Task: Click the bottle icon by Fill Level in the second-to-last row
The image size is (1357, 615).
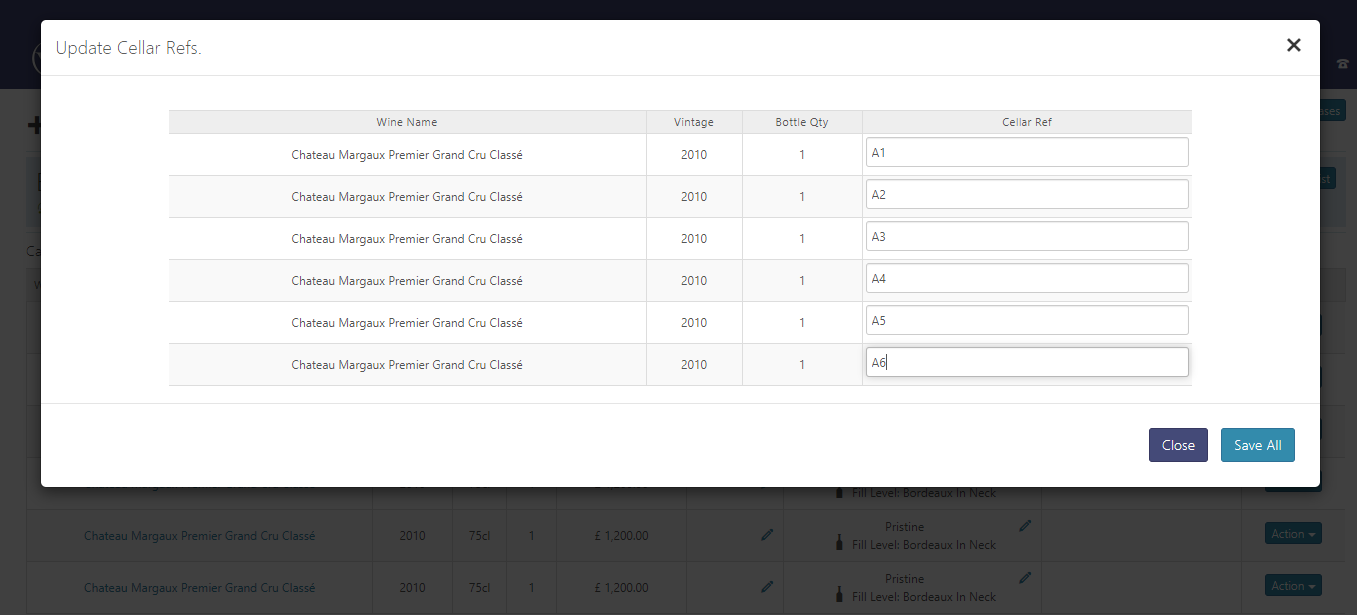Action: coord(841,545)
